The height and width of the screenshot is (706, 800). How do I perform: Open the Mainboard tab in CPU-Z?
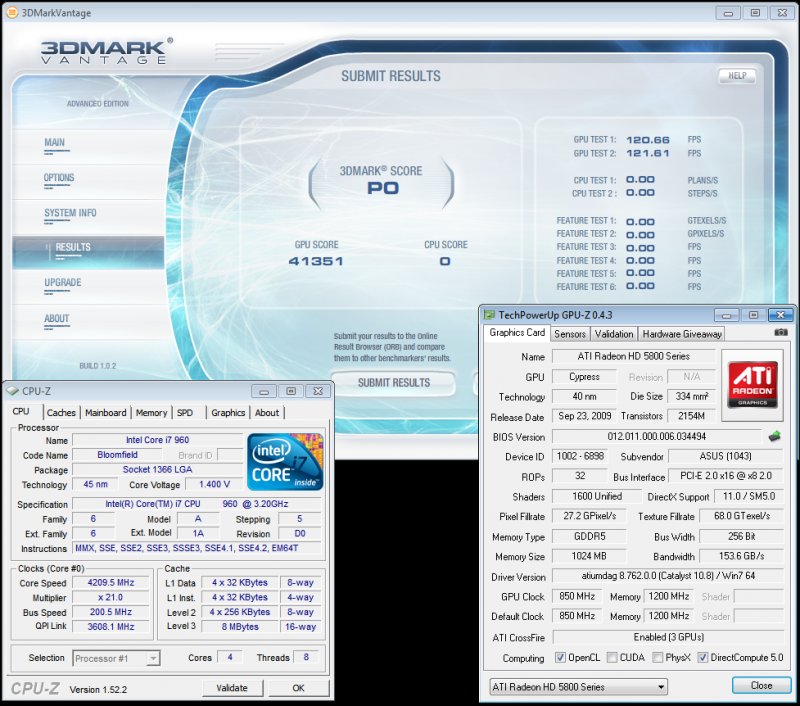106,413
